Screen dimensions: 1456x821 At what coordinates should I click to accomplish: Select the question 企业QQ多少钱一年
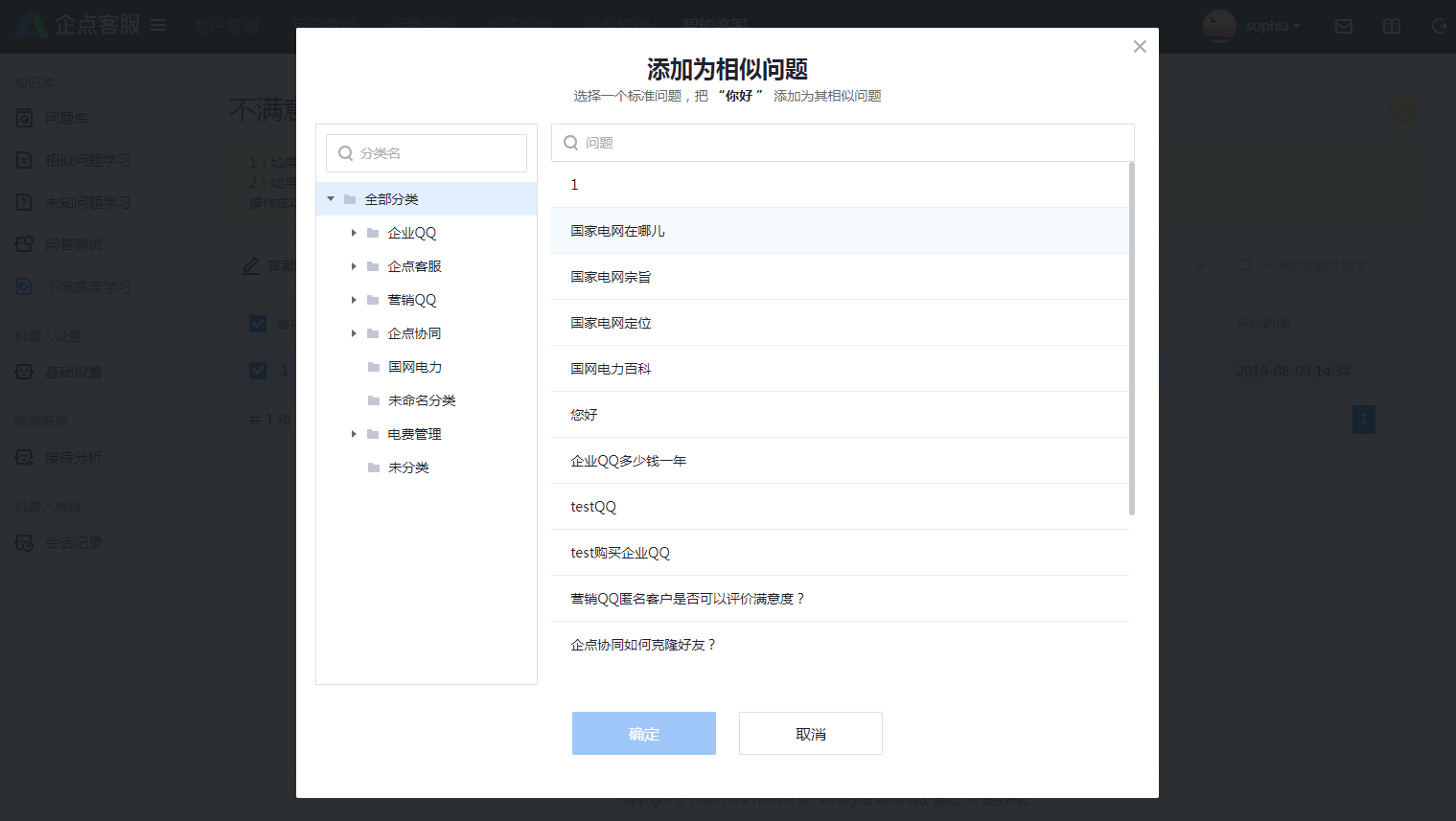[841, 461]
